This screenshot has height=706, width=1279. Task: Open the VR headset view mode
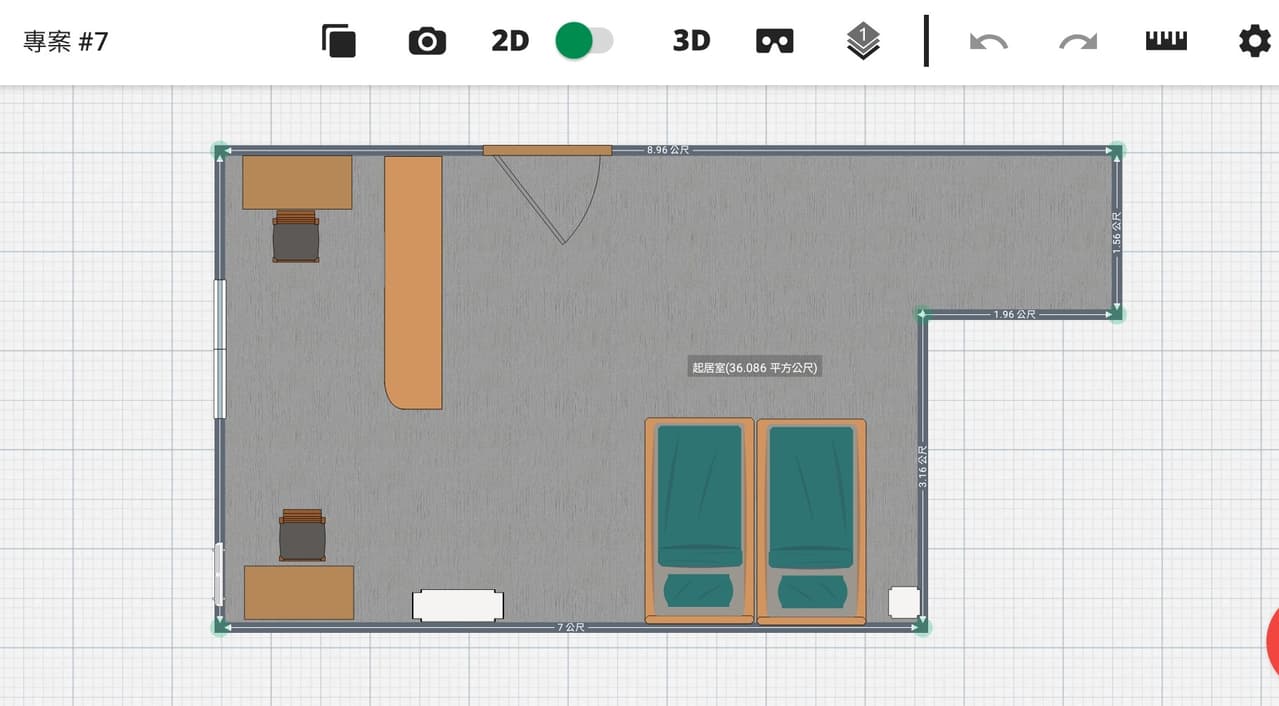(x=775, y=41)
